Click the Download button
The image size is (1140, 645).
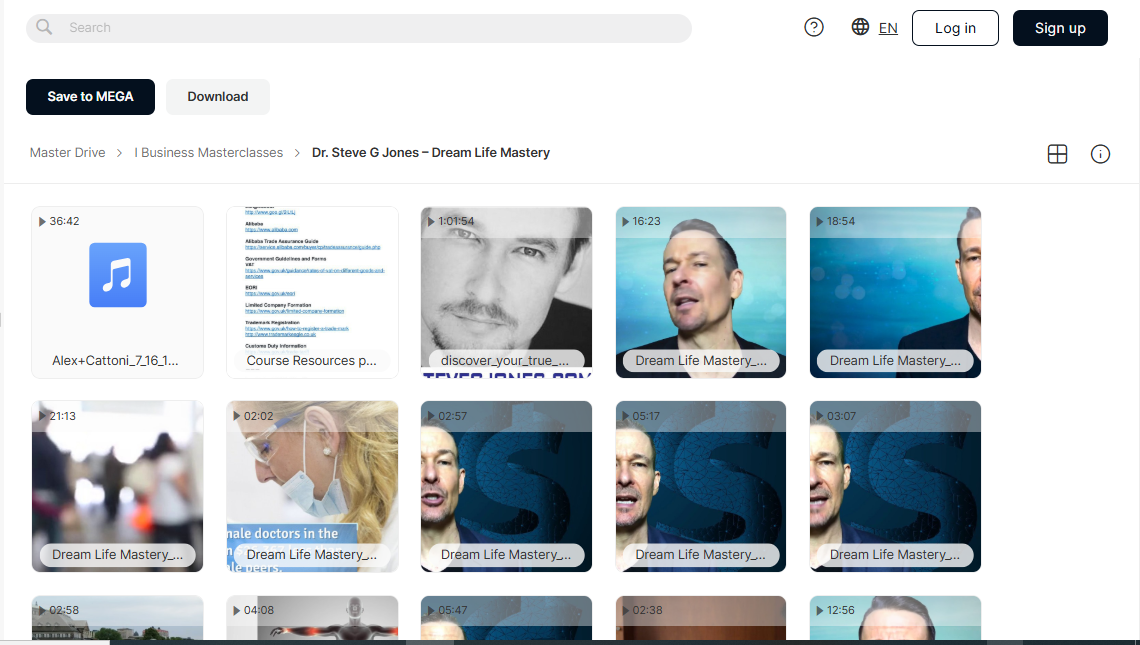(x=217, y=97)
